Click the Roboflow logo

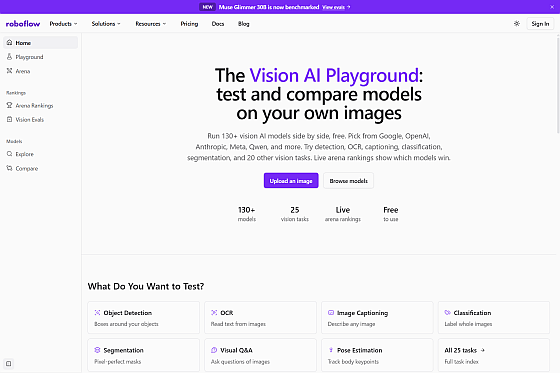click(x=23, y=24)
